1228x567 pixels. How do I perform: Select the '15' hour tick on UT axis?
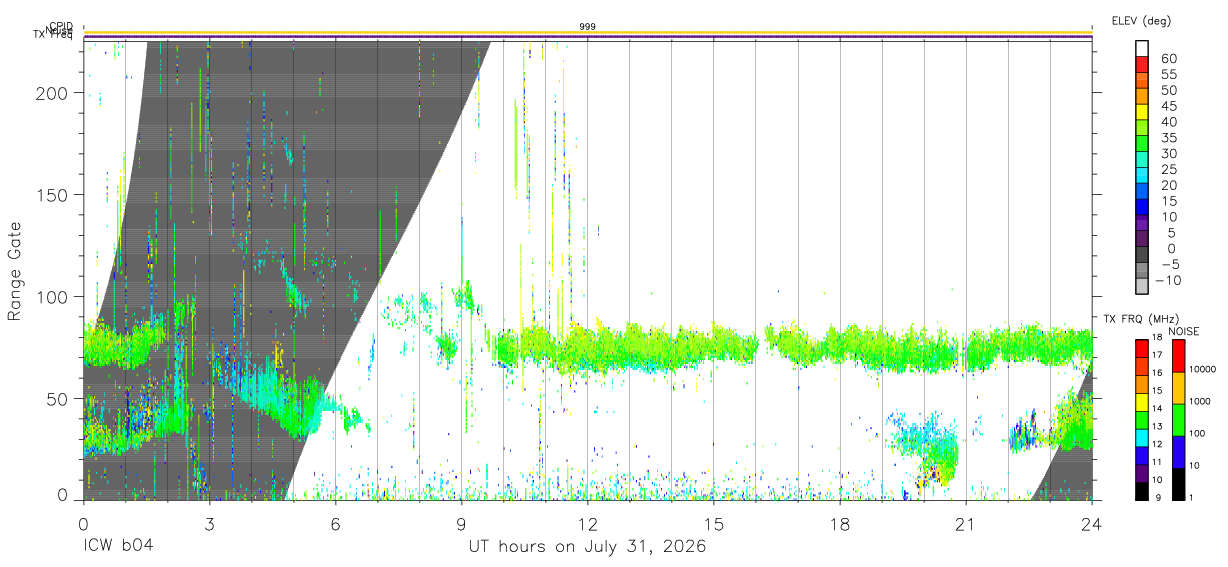pos(713,523)
